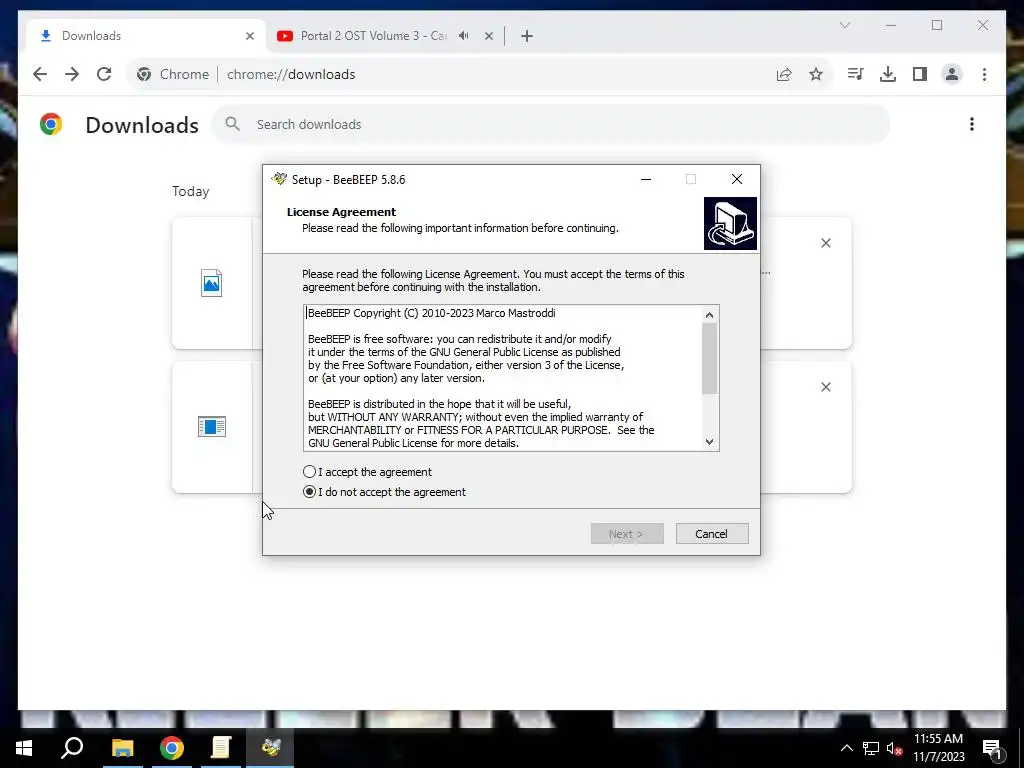This screenshot has width=1024, height=768.
Task: Click the Chrome logo beside Downloads title
Action: pos(51,124)
